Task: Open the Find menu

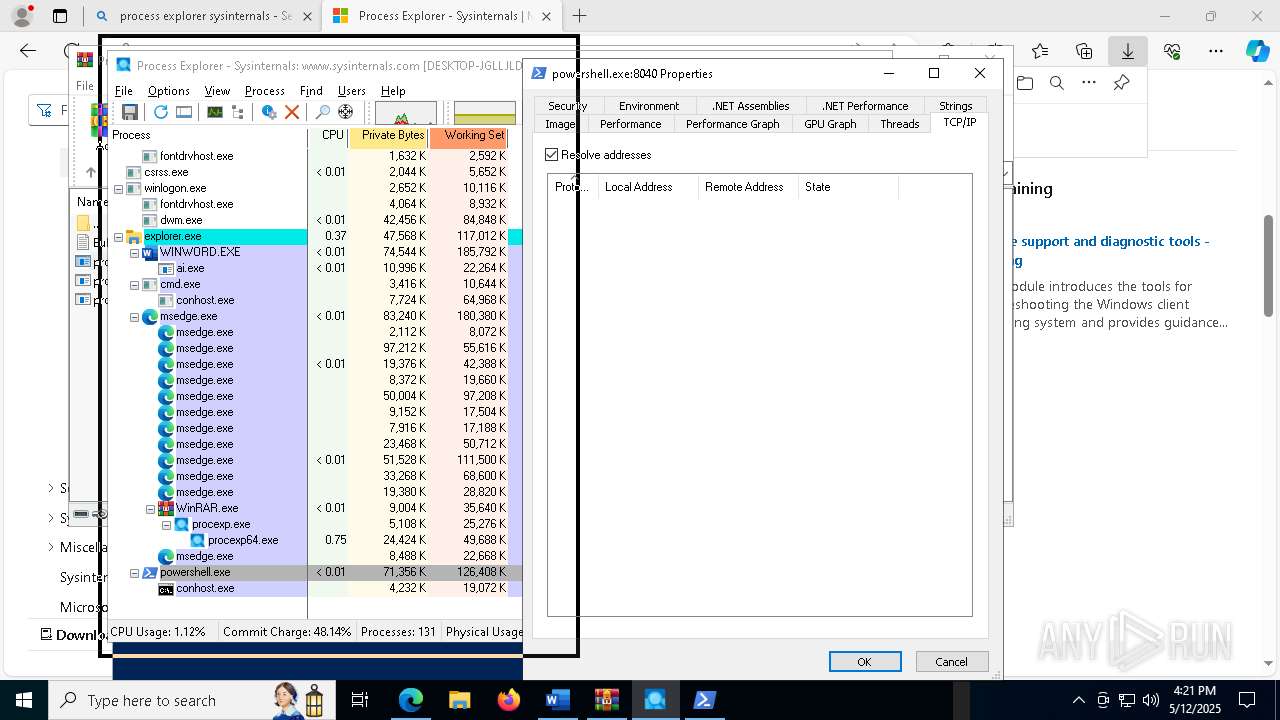Action: (311, 91)
